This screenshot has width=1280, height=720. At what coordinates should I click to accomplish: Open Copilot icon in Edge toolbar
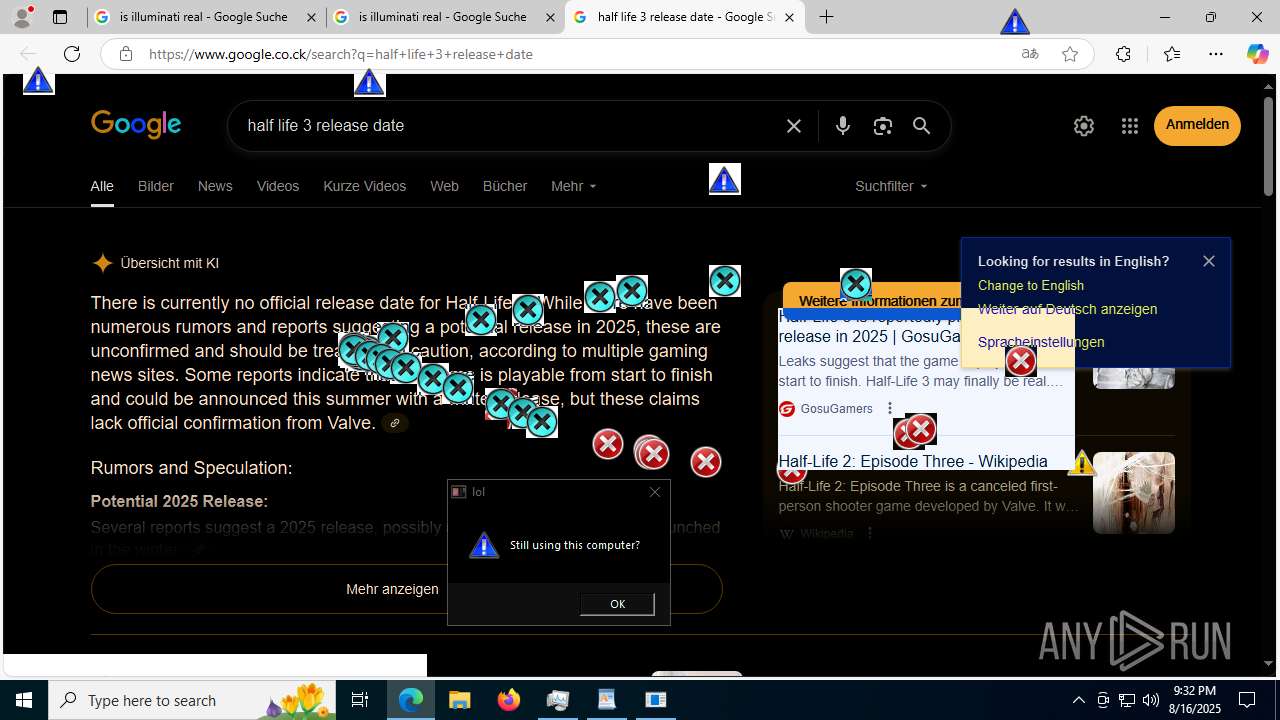click(x=1257, y=54)
